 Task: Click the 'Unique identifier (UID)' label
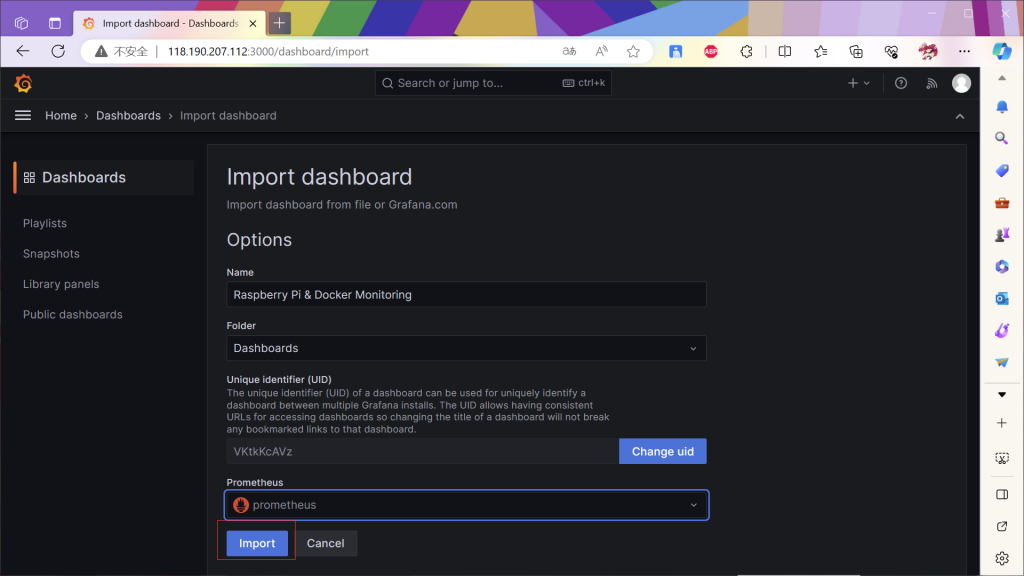click(x=279, y=379)
